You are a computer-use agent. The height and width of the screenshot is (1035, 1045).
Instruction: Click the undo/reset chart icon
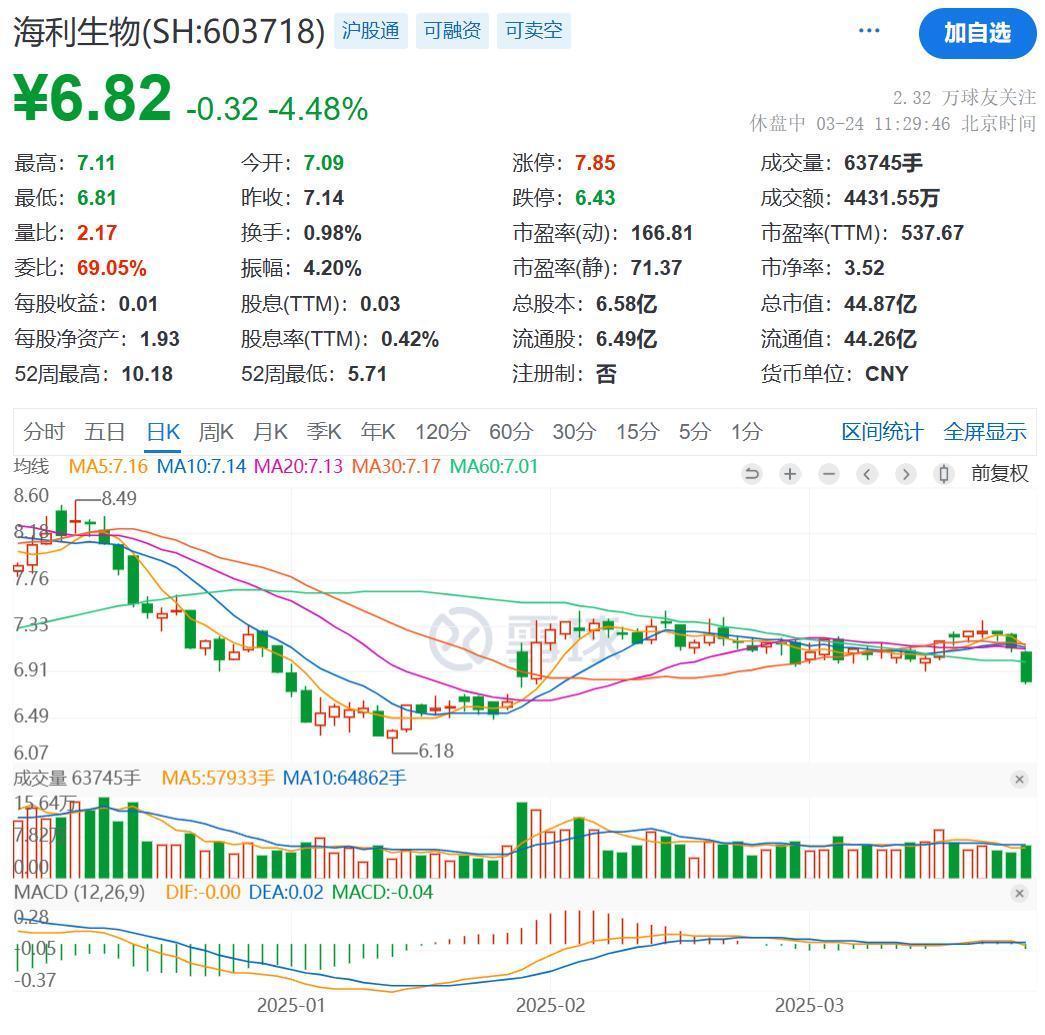click(x=752, y=474)
